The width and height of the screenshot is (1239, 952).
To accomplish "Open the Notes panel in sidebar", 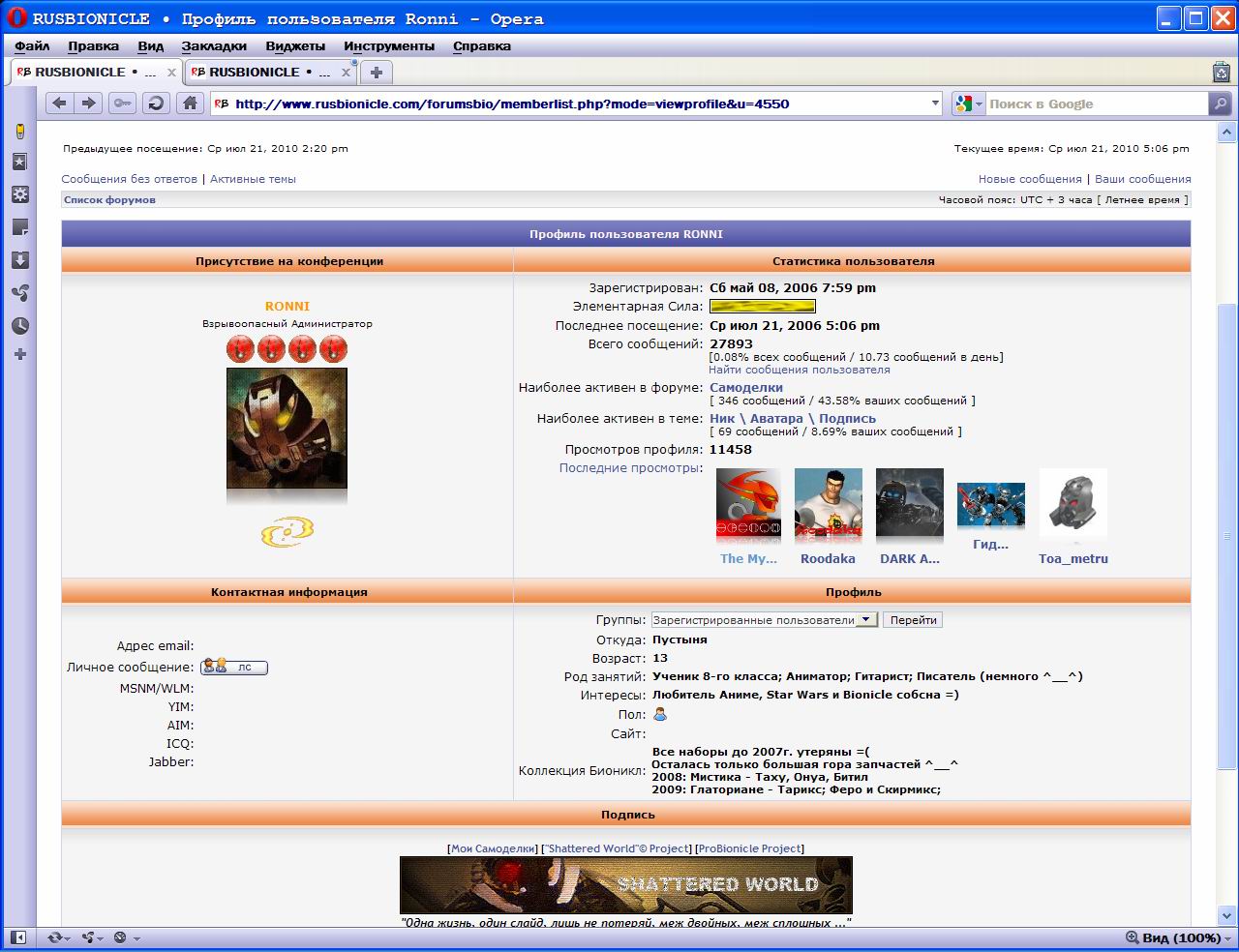I will (x=19, y=227).
